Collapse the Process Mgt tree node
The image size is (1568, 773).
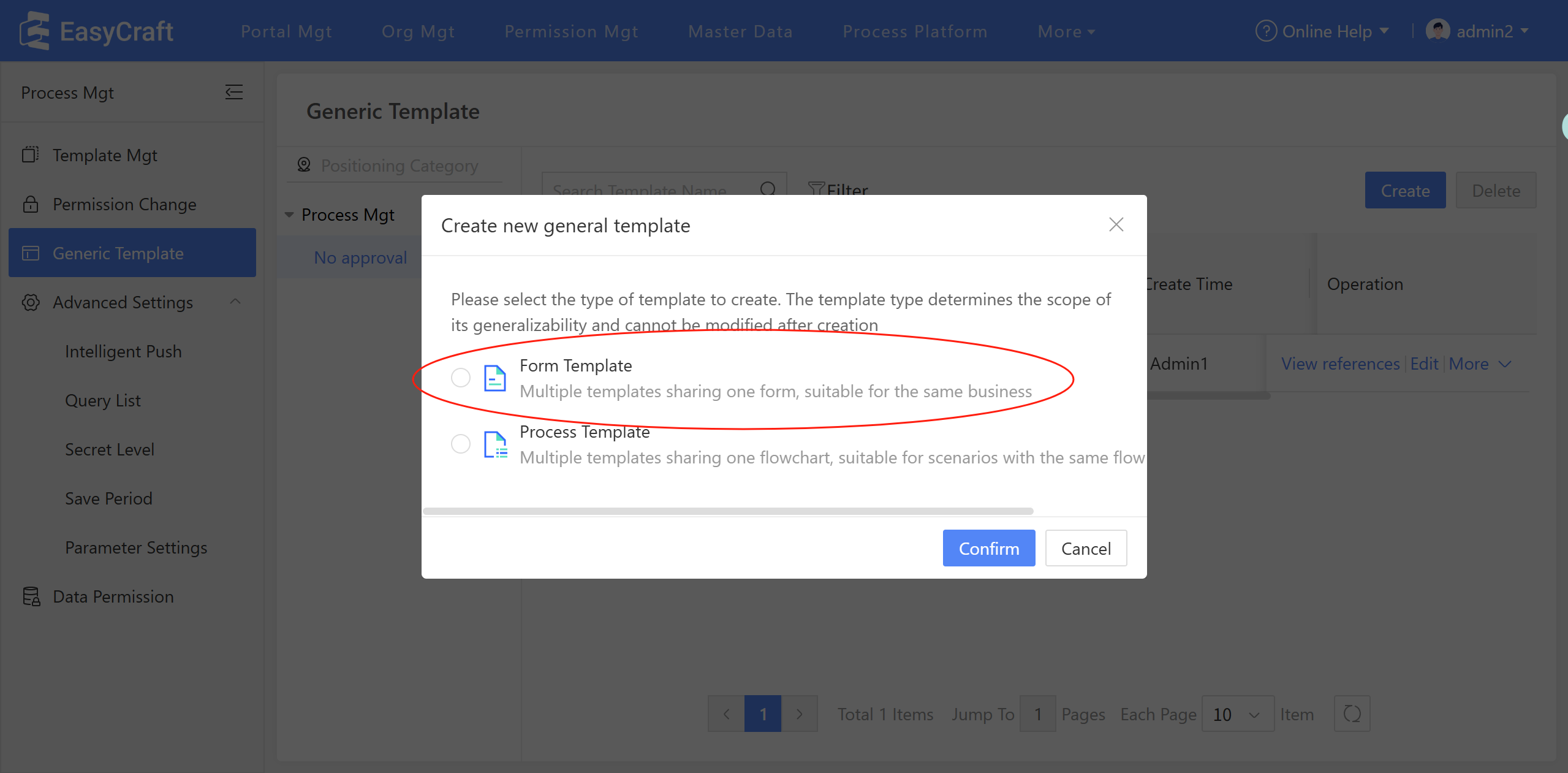pyautogui.click(x=289, y=215)
